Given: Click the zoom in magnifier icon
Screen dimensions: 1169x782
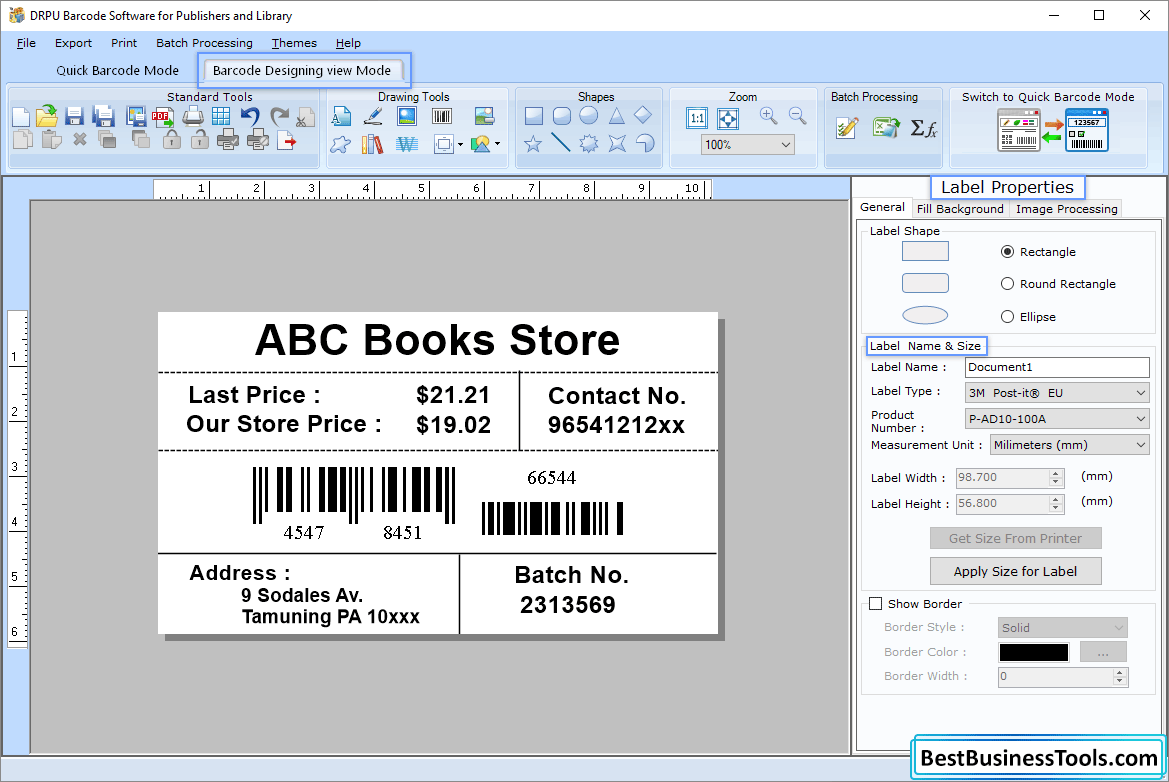Looking at the screenshot, I should [768, 116].
